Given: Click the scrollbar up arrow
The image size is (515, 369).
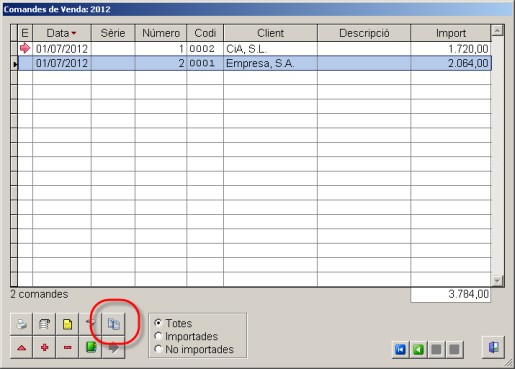Looking at the screenshot, I should (x=497, y=31).
